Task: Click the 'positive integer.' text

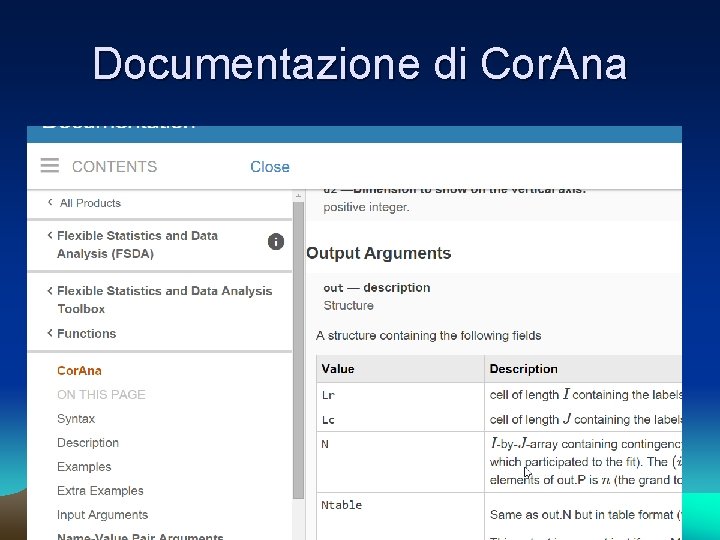Action: (x=366, y=208)
